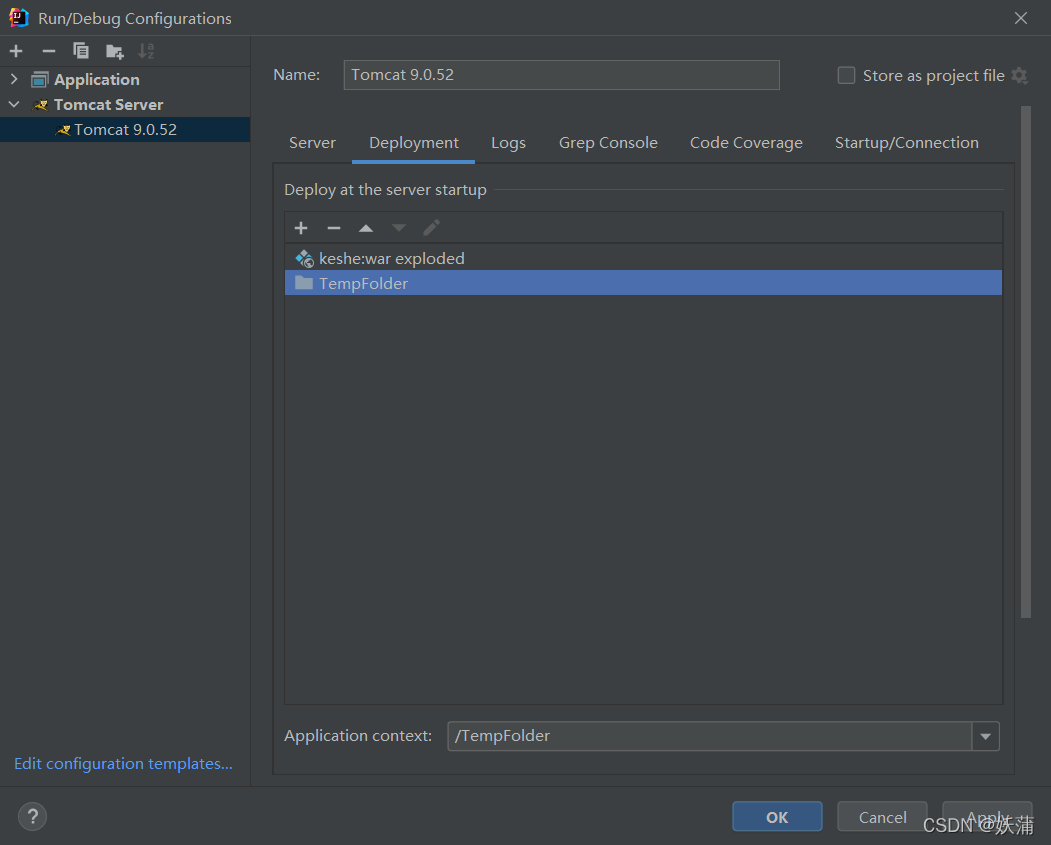Click the Cancel button
This screenshot has height=845, width=1051.
tap(882, 817)
